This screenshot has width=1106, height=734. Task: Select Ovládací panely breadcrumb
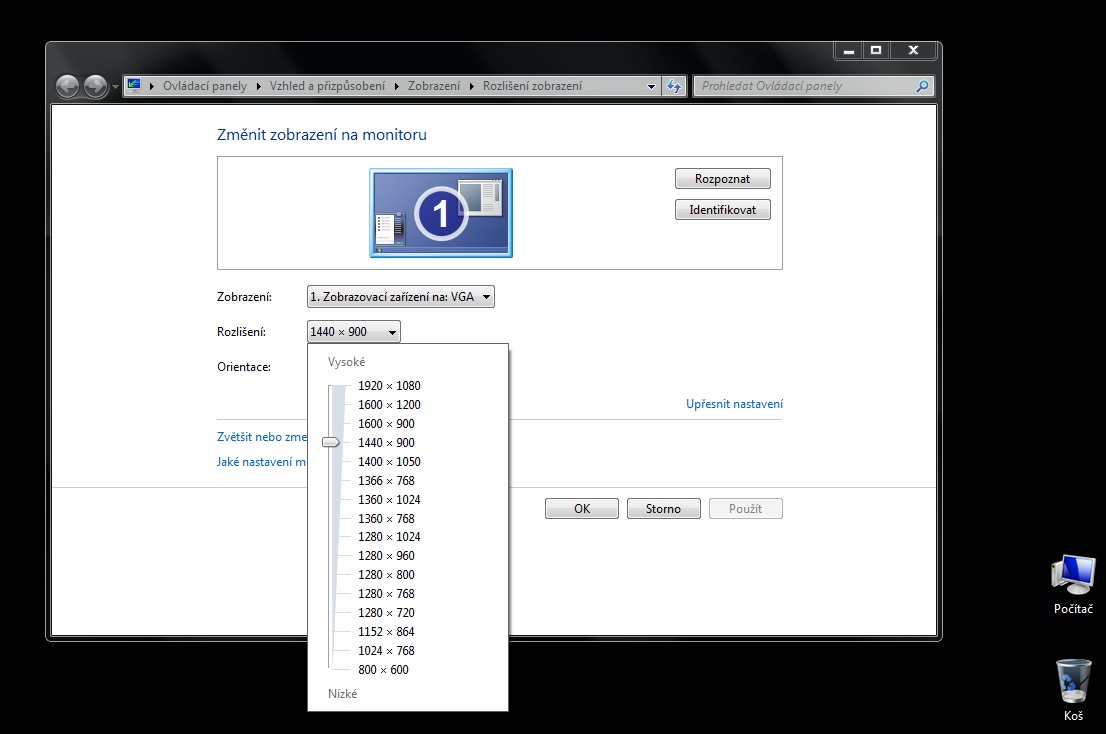[x=205, y=86]
